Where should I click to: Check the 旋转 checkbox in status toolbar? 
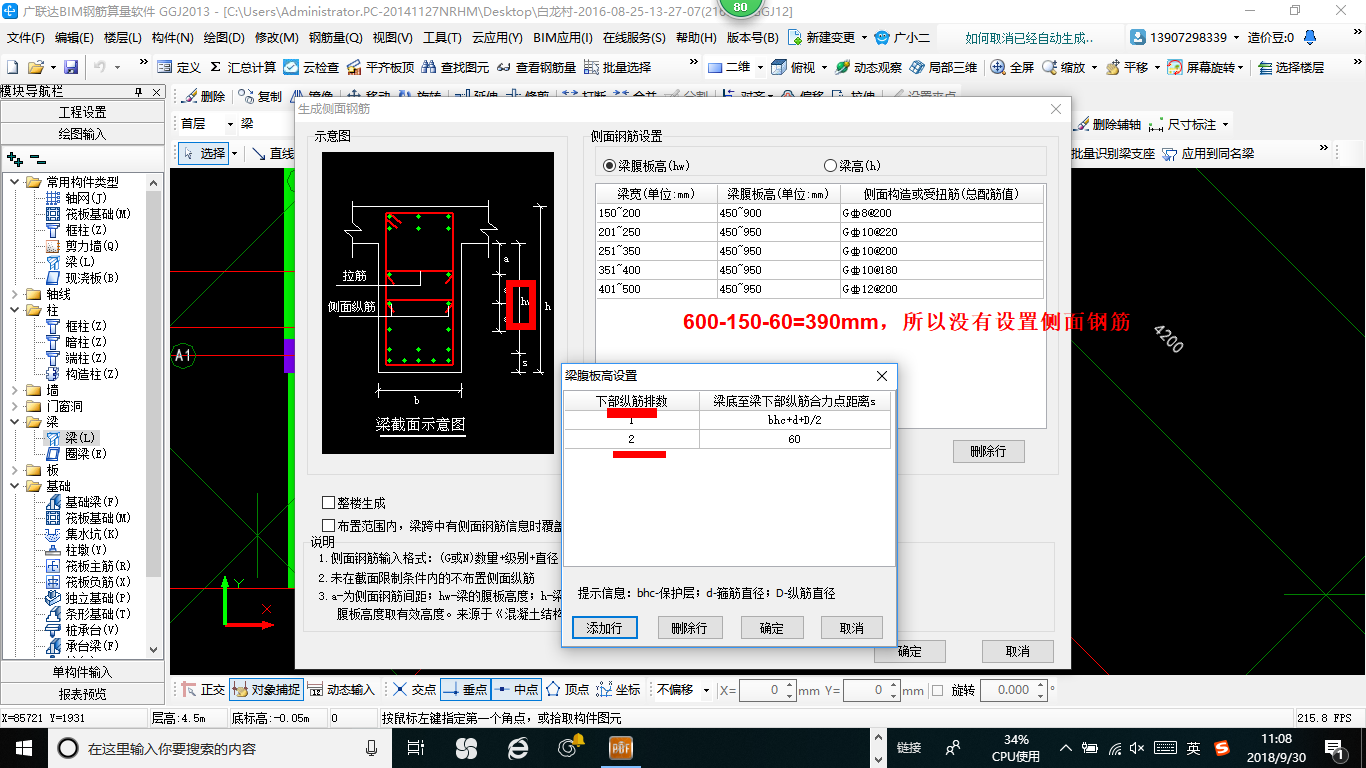tap(937, 690)
